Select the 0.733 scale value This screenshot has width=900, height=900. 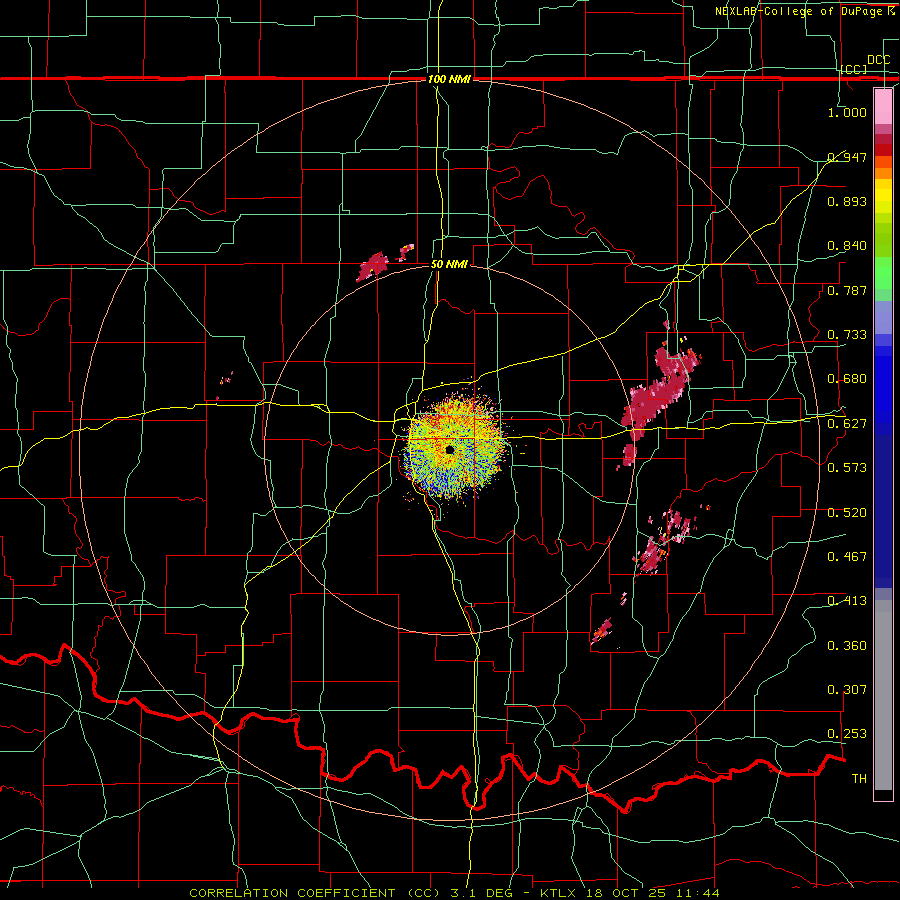pos(847,335)
